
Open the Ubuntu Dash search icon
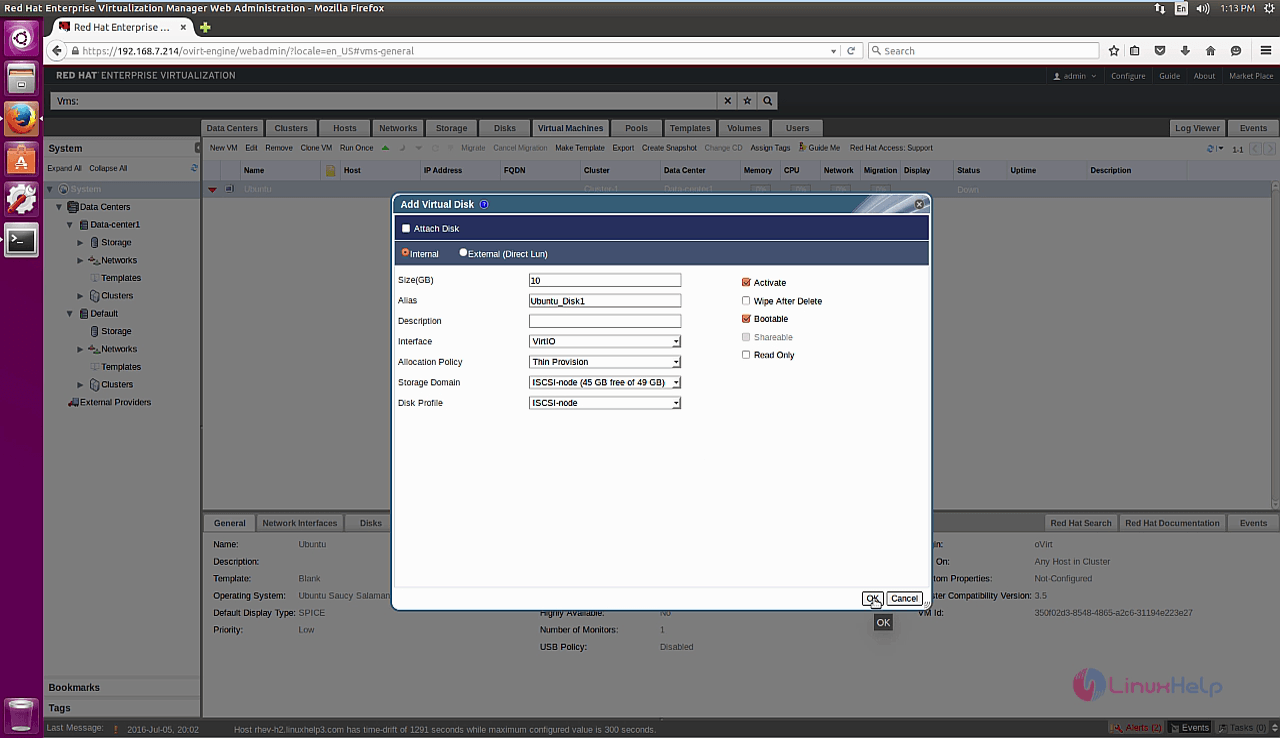(21, 39)
